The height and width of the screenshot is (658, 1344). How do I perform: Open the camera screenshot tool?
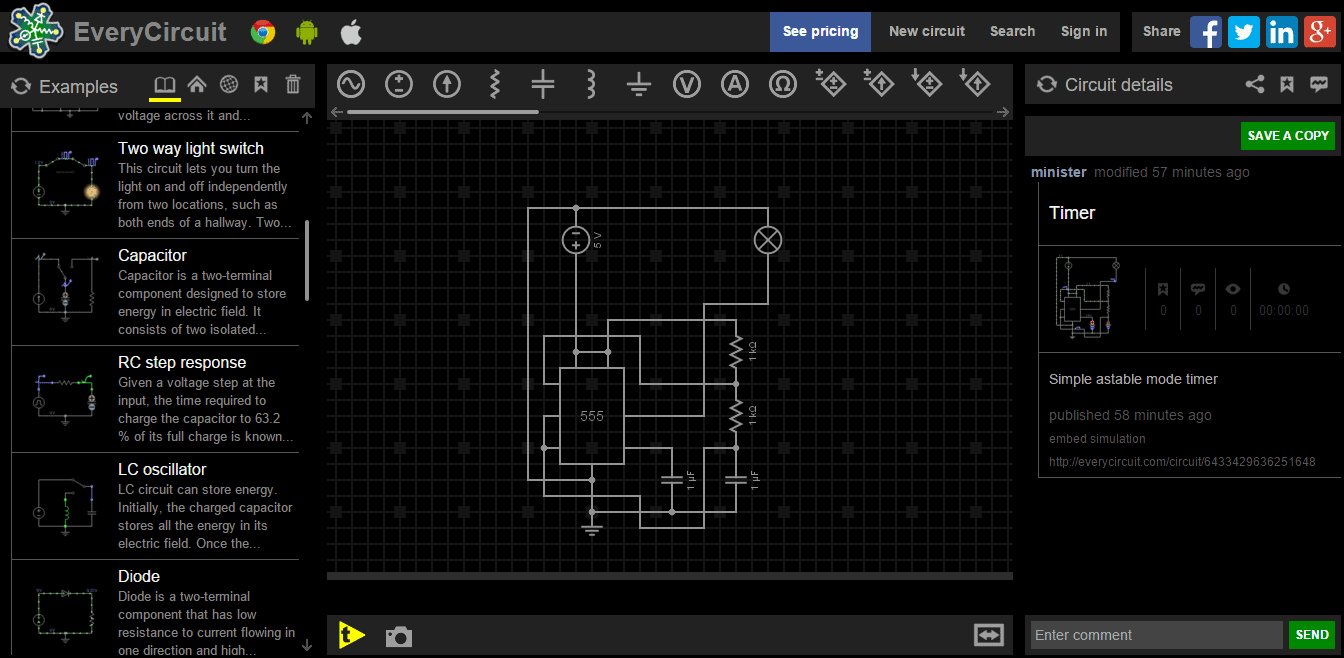pos(399,635)
